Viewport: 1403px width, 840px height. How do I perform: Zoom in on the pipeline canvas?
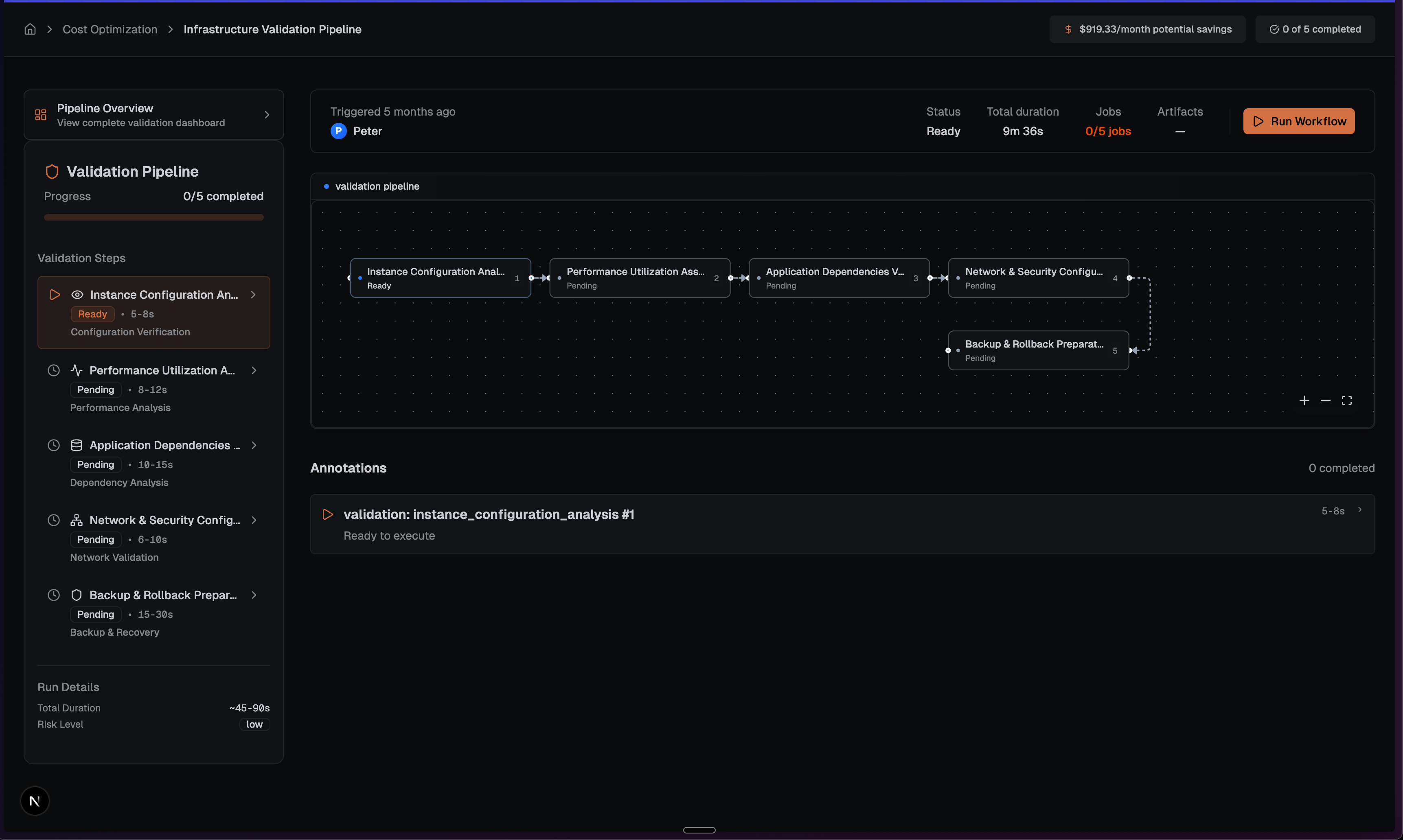pos(1304,401)
